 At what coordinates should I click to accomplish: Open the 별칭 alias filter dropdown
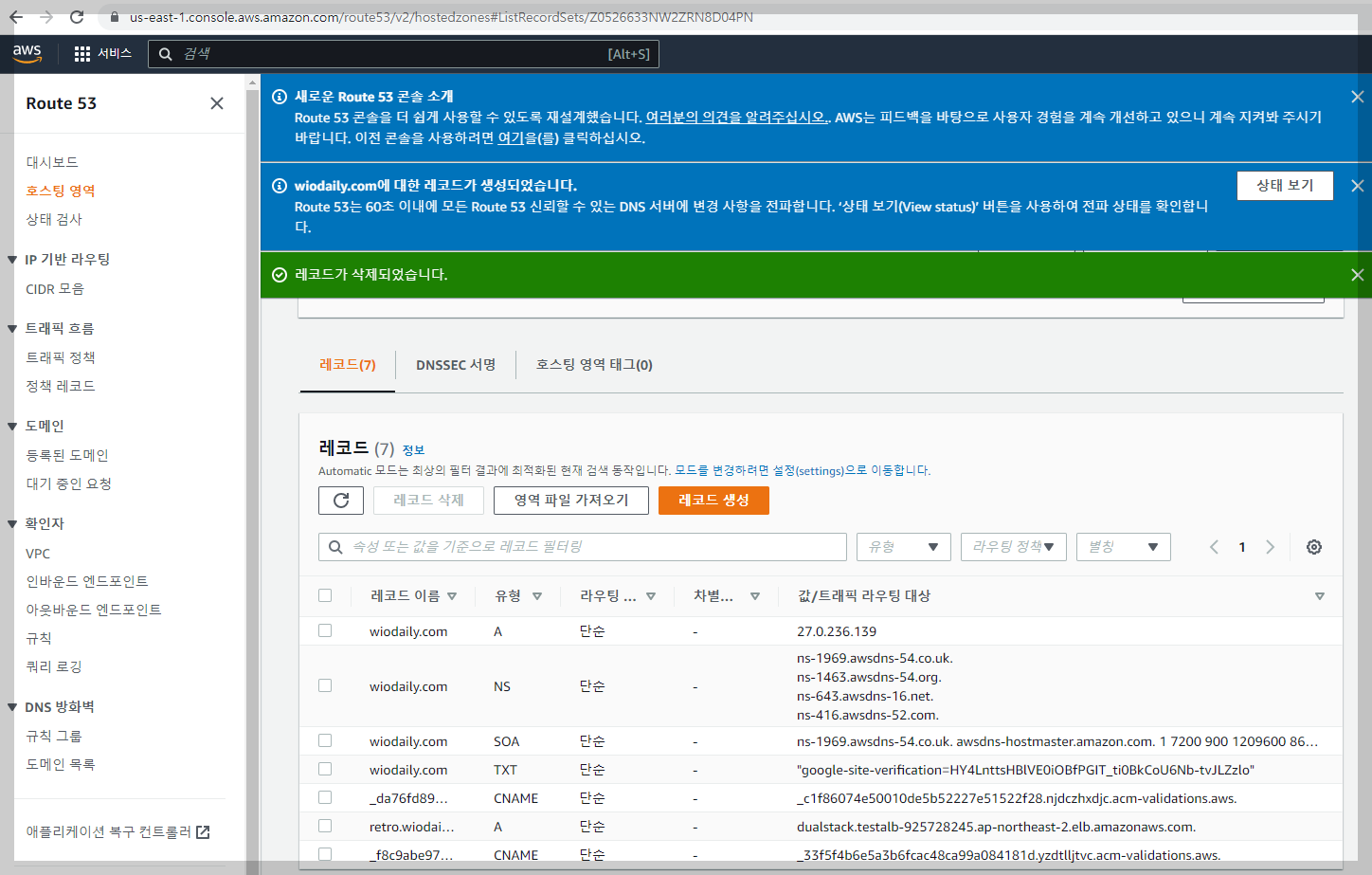coord(1124,547)
